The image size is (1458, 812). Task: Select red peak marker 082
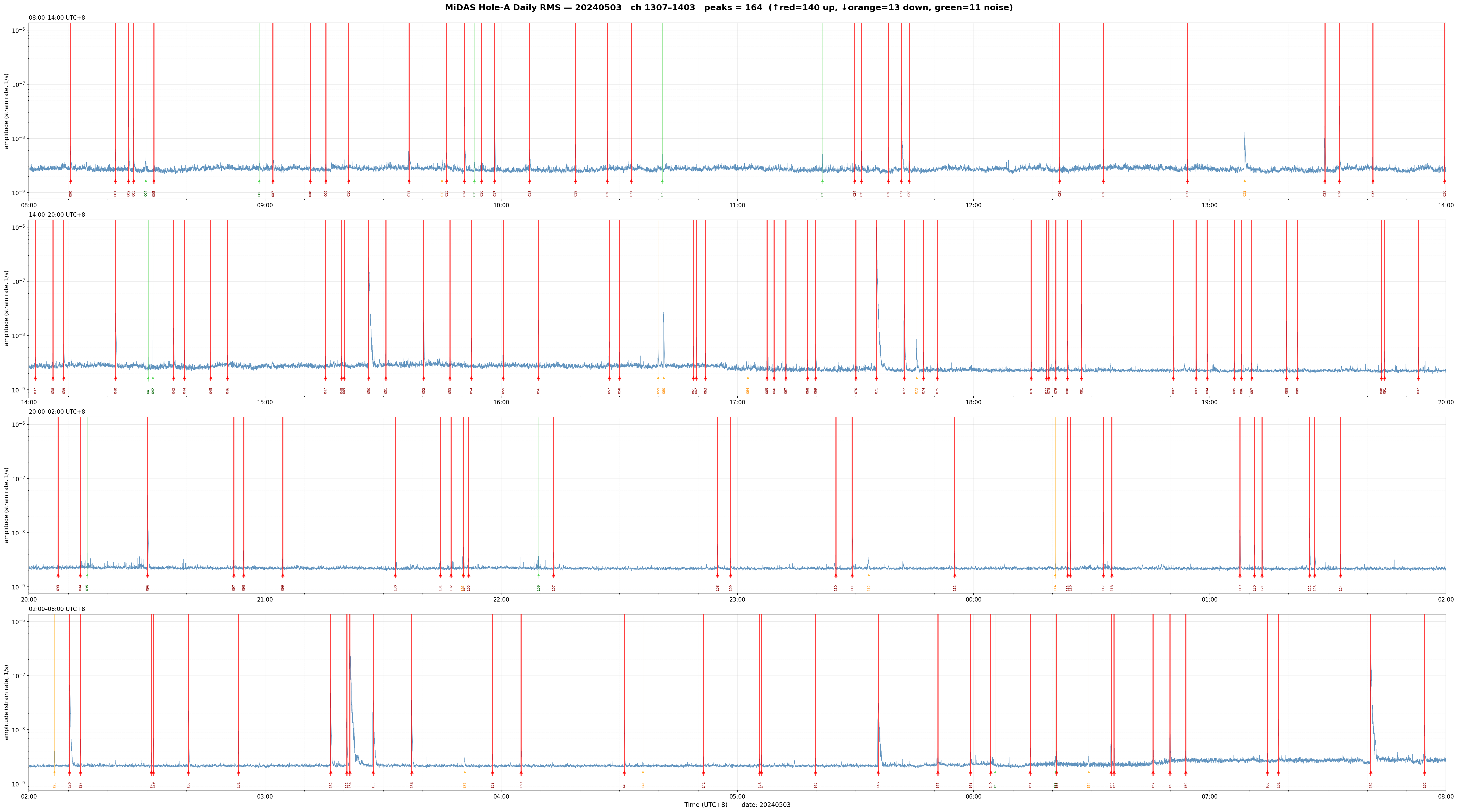(x=1173, y=378)
